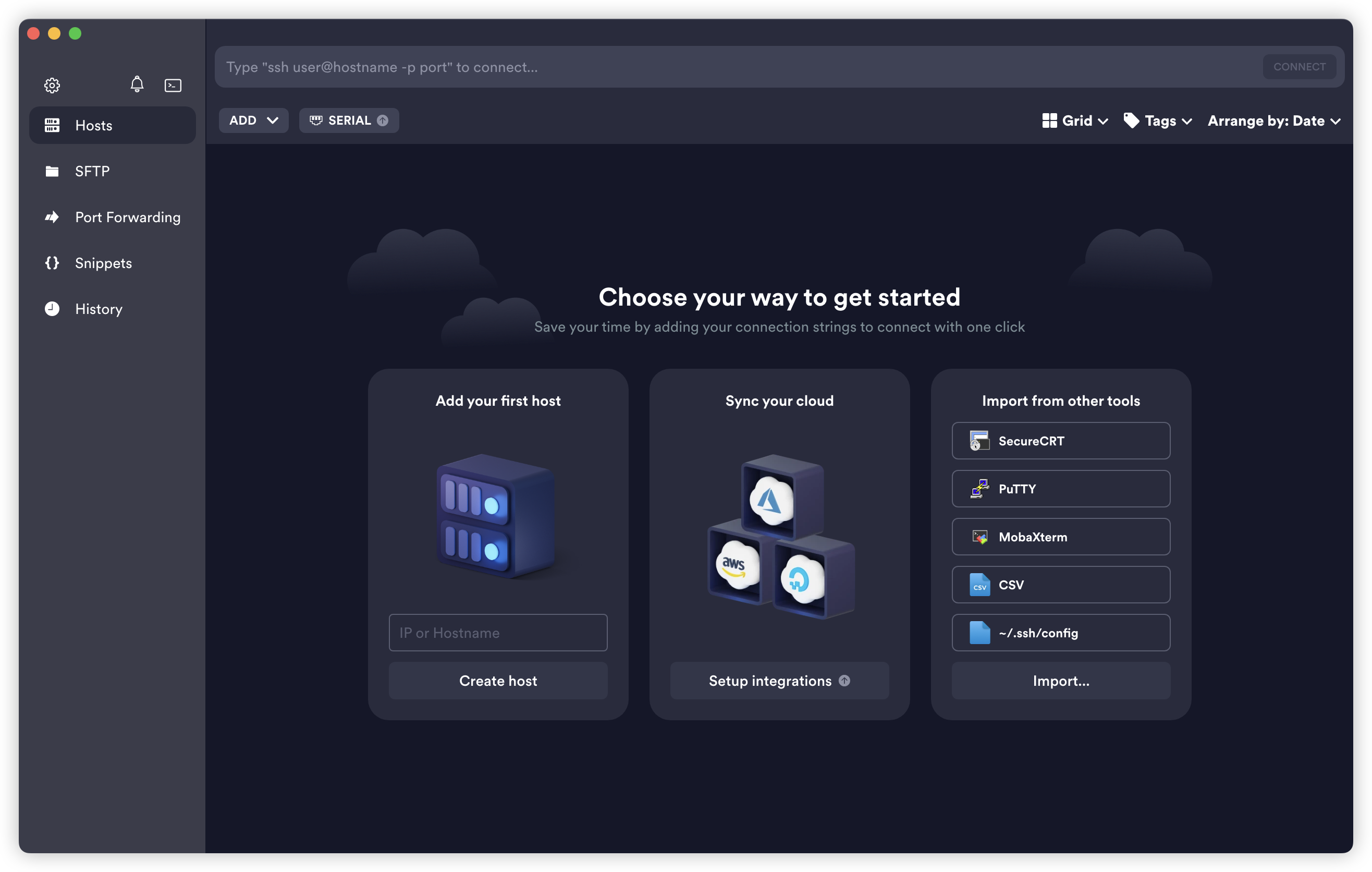Click the SecureCRT import option
Screen dimensions: 1372x872
[1060, 441]
